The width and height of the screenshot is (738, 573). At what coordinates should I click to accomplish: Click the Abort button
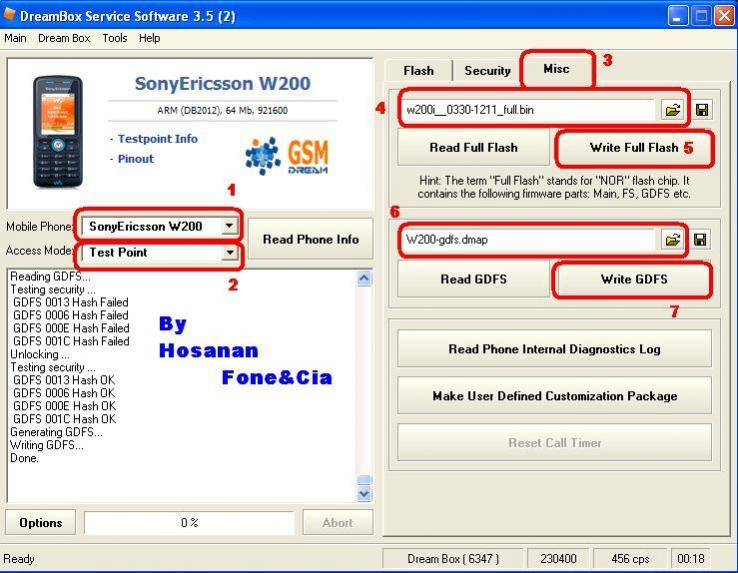coord(337,523)
